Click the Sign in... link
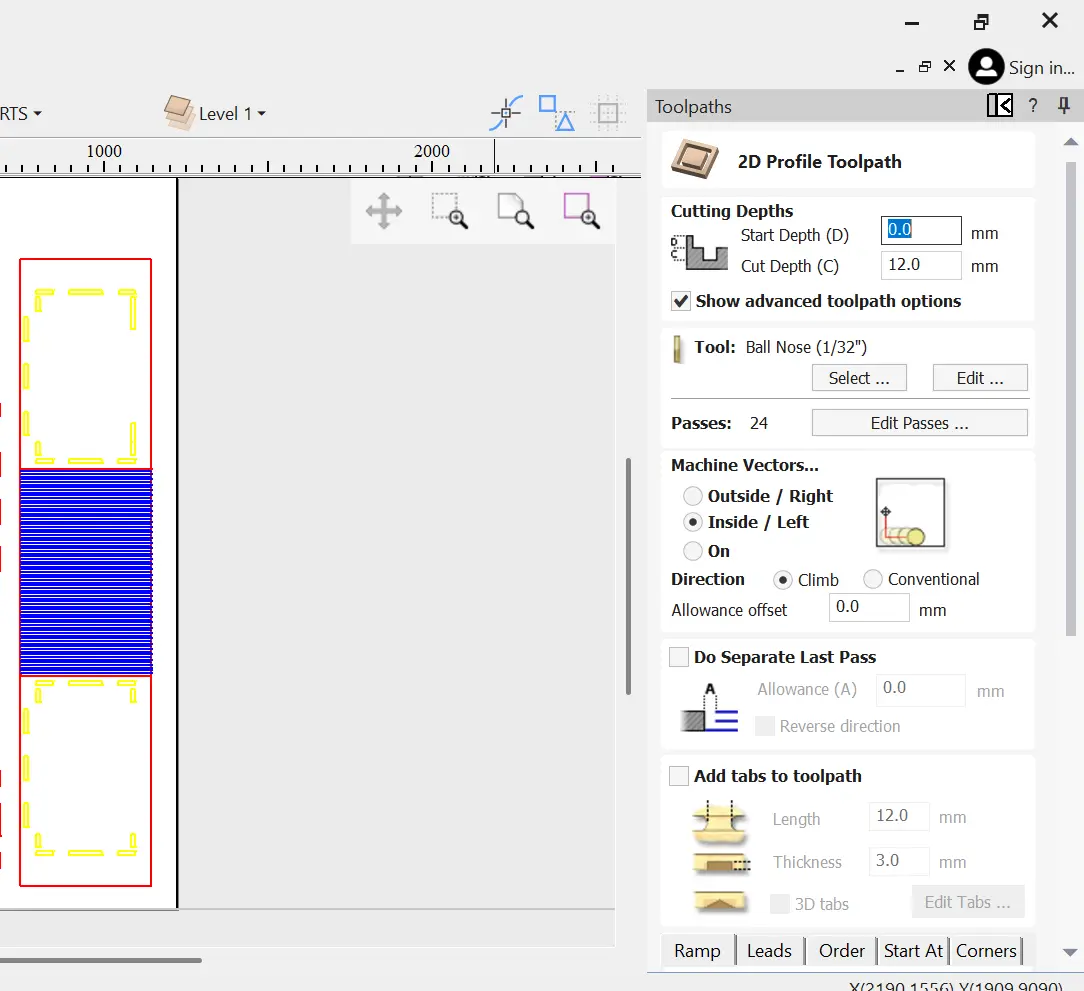This screenshot has width=1084, height=991. point(1042,68)
